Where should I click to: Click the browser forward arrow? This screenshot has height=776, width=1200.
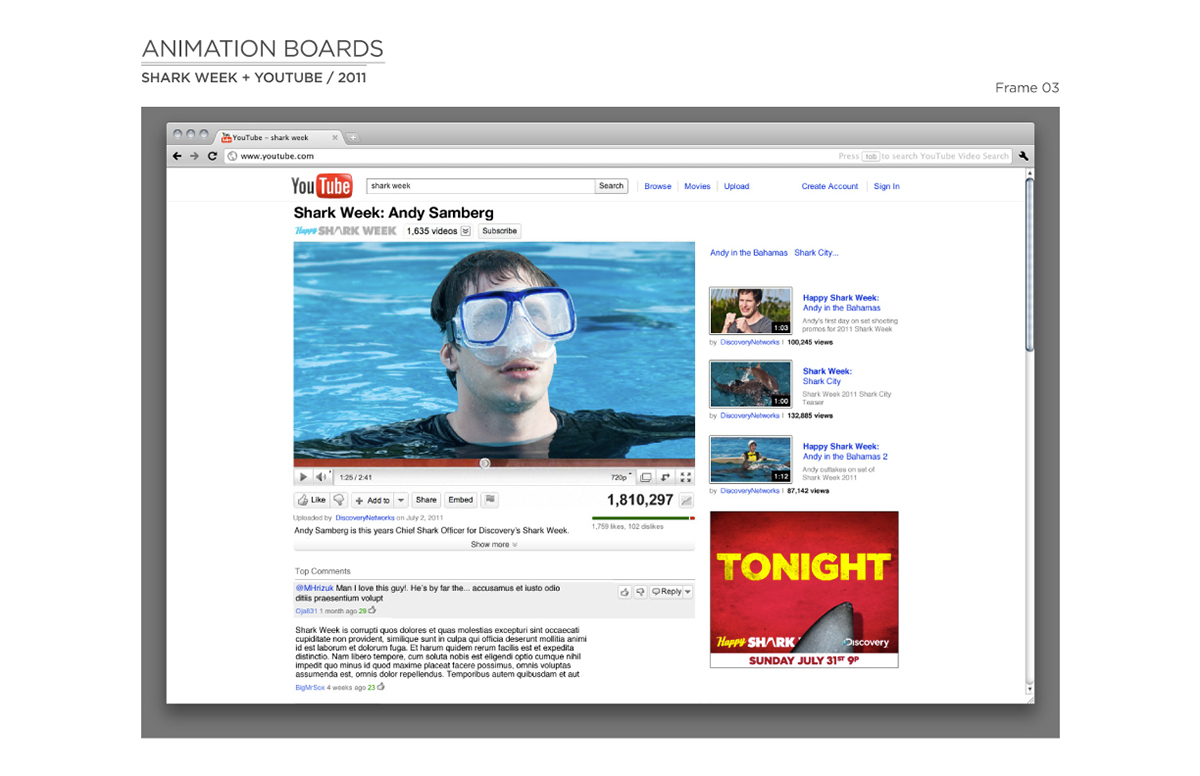tap(194, 156)
